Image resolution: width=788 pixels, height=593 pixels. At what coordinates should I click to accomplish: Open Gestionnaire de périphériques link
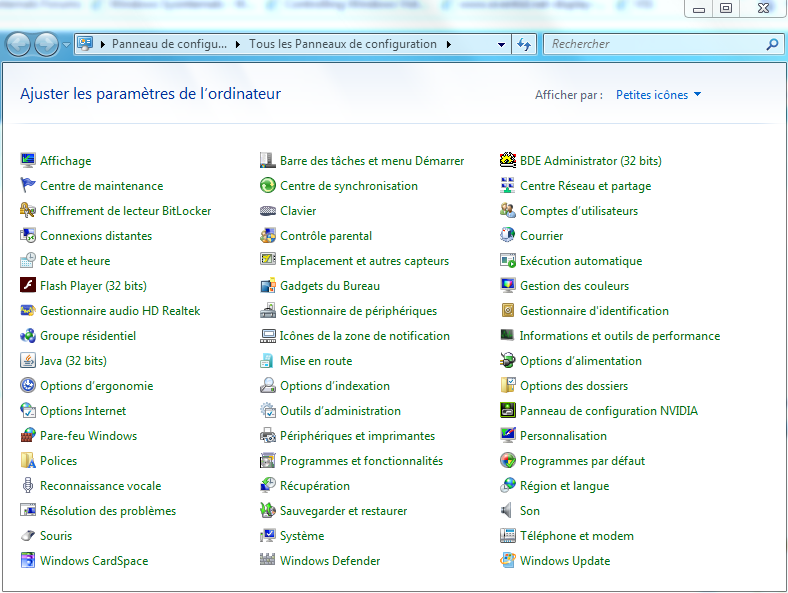click(x=358, y=311)
